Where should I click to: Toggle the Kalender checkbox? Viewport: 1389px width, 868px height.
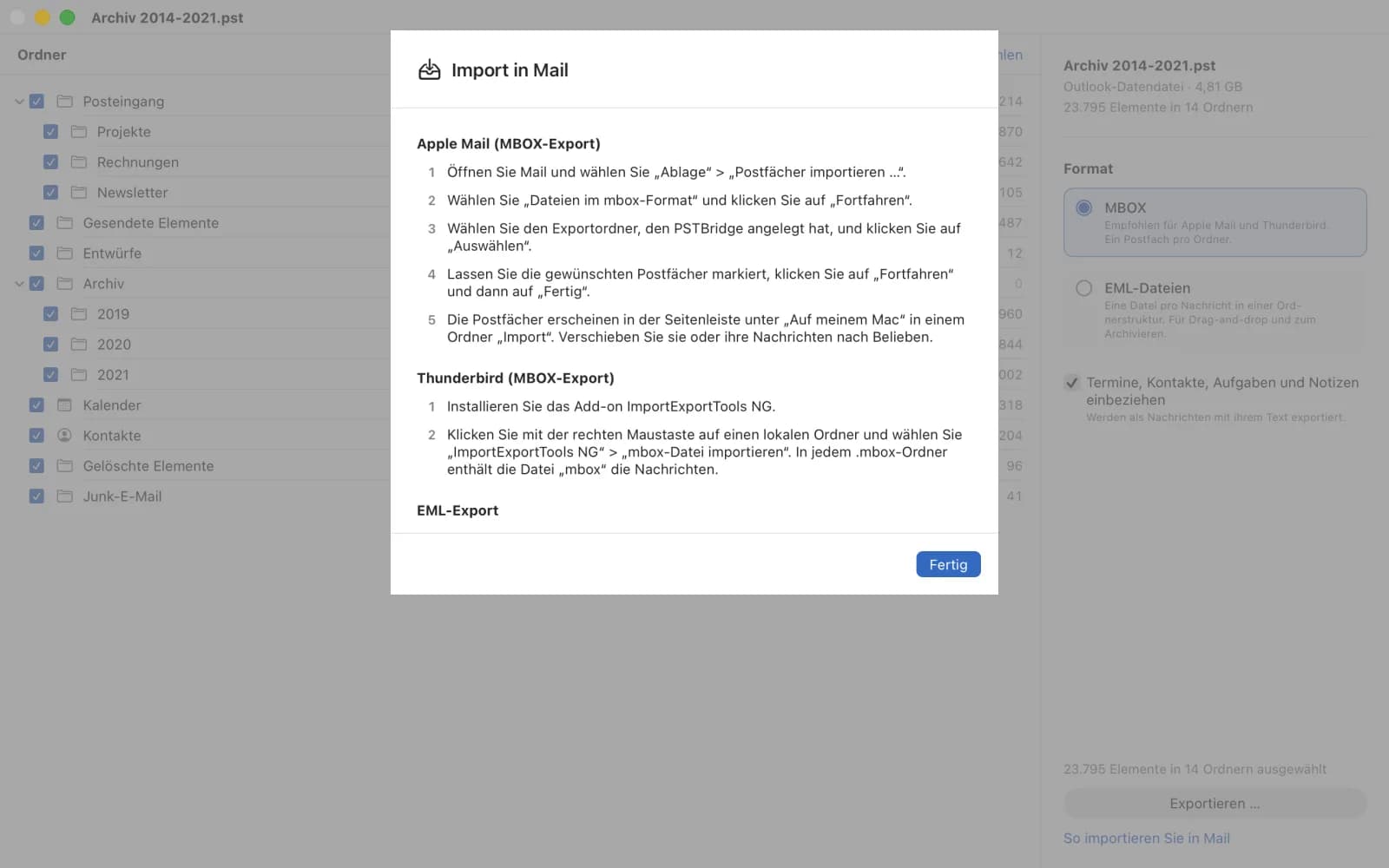coord(36,405)
